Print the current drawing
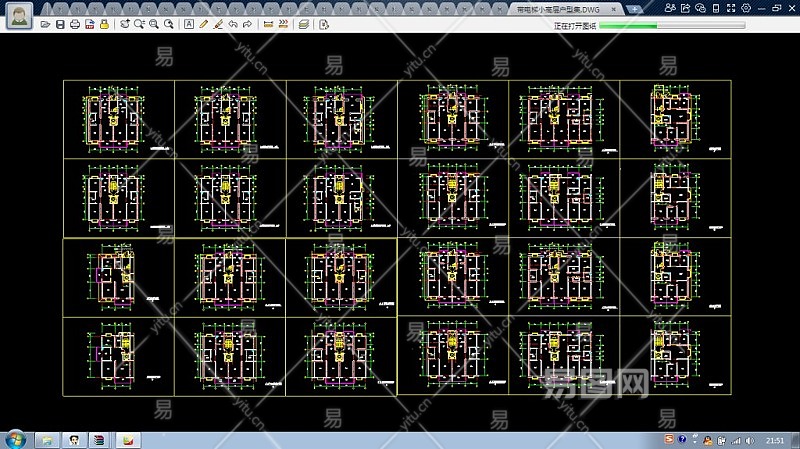Viewport: 800px width, 449px height. click(x=75, y=24)
